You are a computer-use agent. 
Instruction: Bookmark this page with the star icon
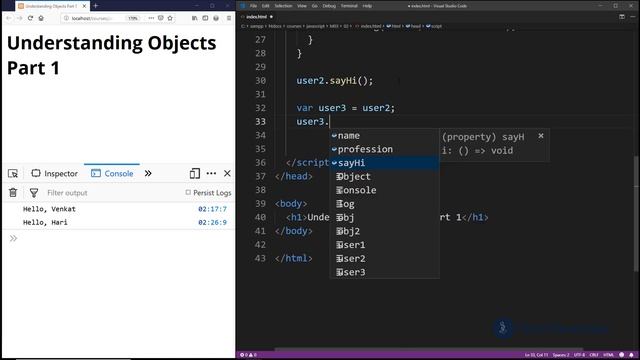click(170, 18)
